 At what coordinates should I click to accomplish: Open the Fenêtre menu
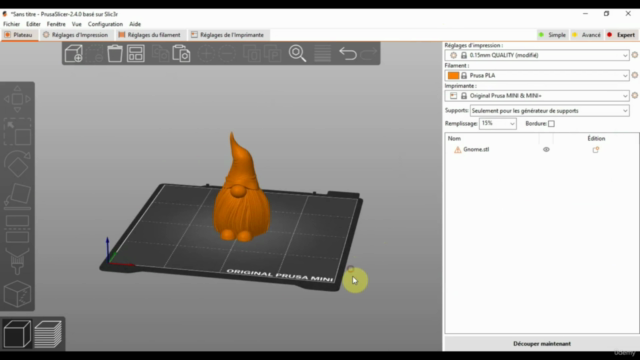click(56, 24)
